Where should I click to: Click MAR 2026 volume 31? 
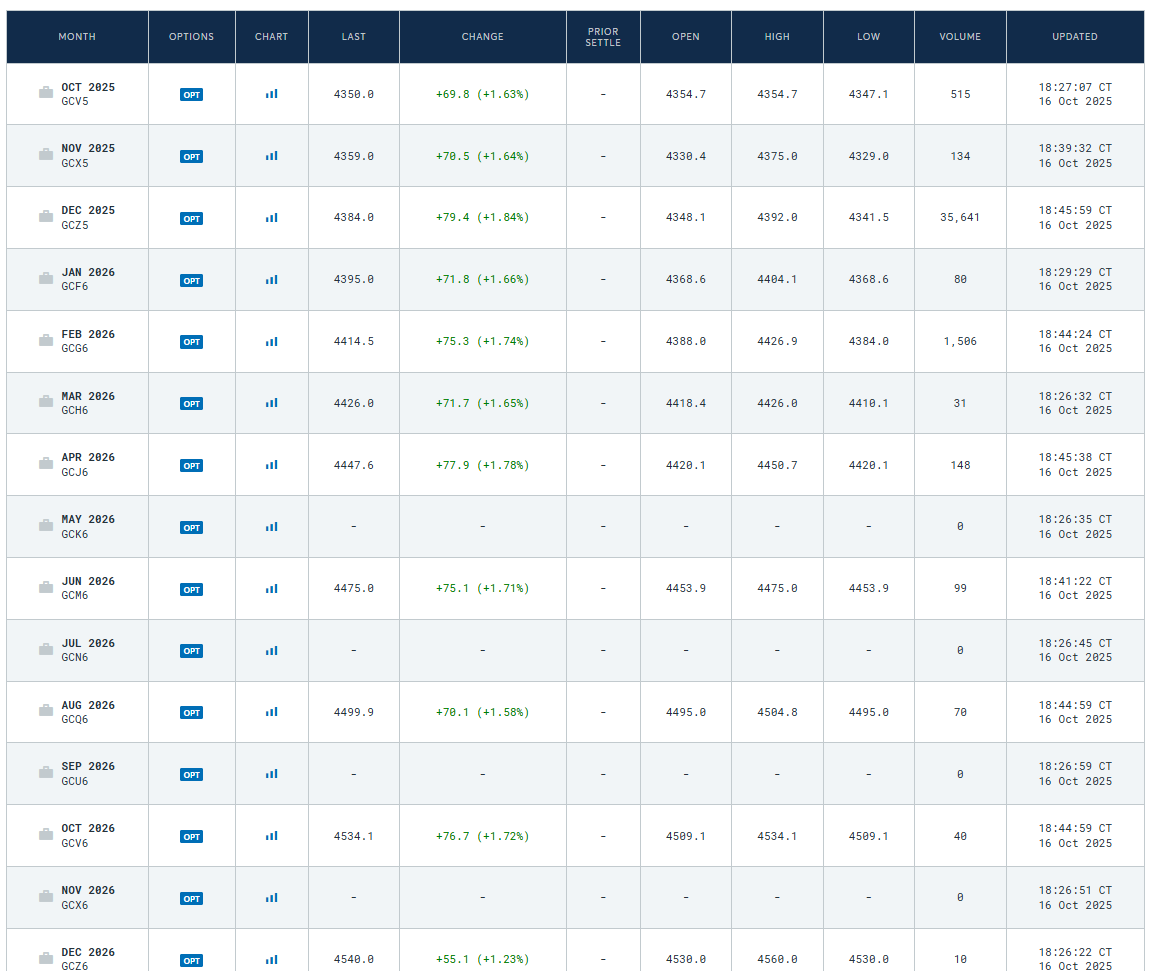960,403
